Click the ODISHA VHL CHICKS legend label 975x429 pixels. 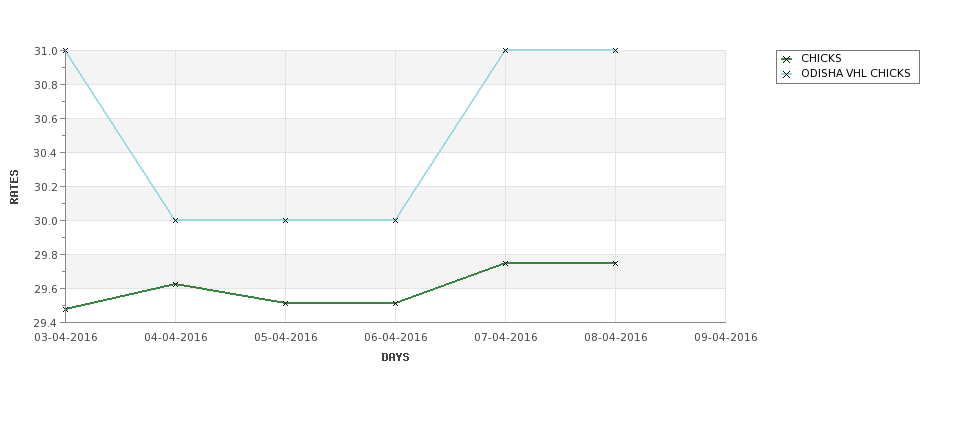point(856,73)
